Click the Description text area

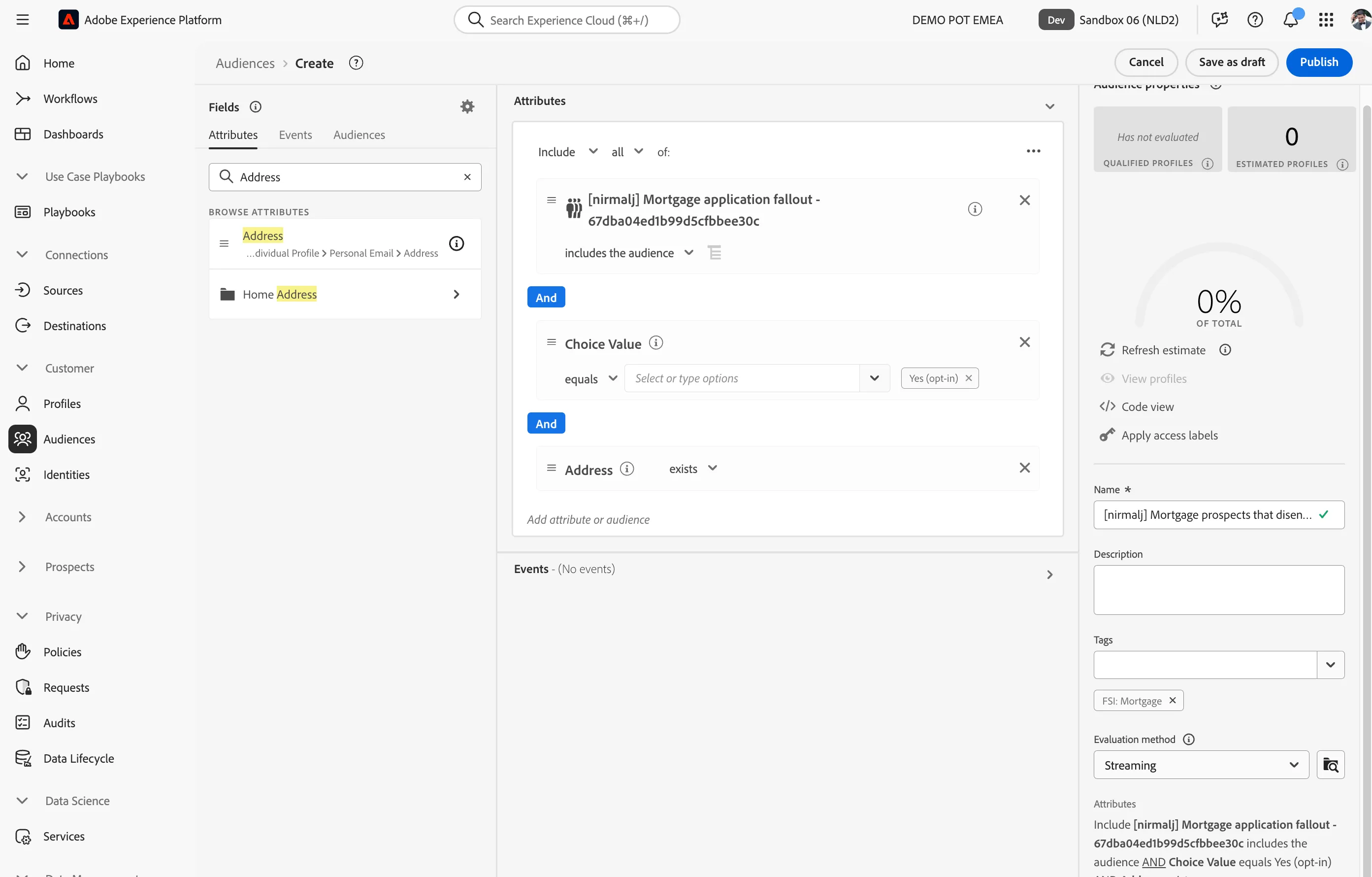click(1219, 590)
